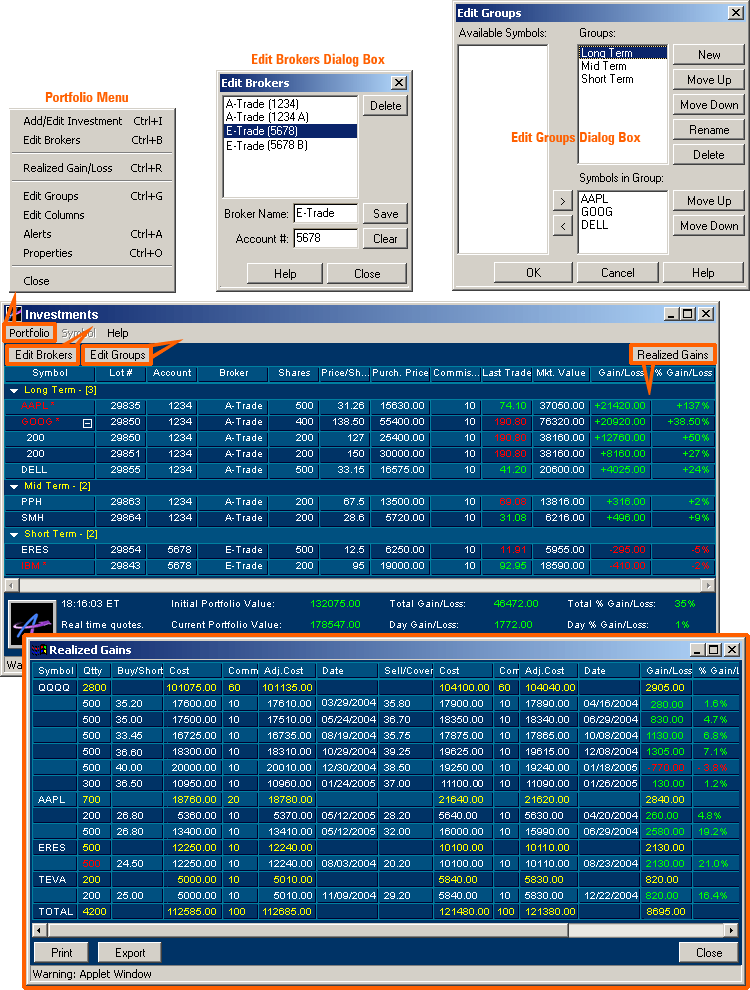Click Delete in Edit Brokers dialog

[385, 106]
